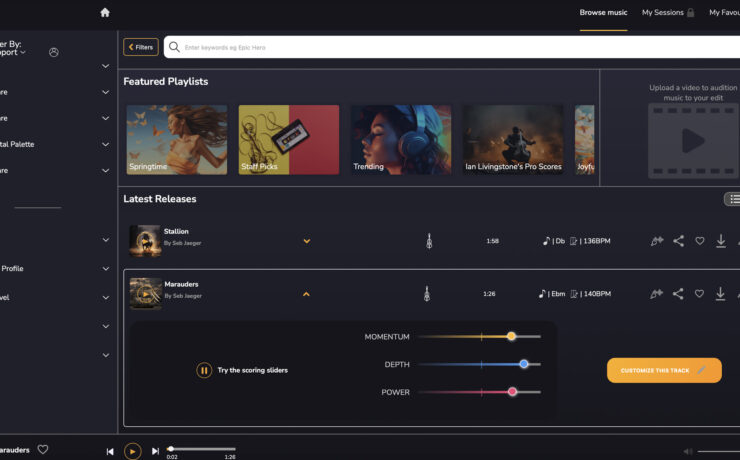Expand the topmost sidebar filter chevron
740x460 pixels.
point(106,66)
